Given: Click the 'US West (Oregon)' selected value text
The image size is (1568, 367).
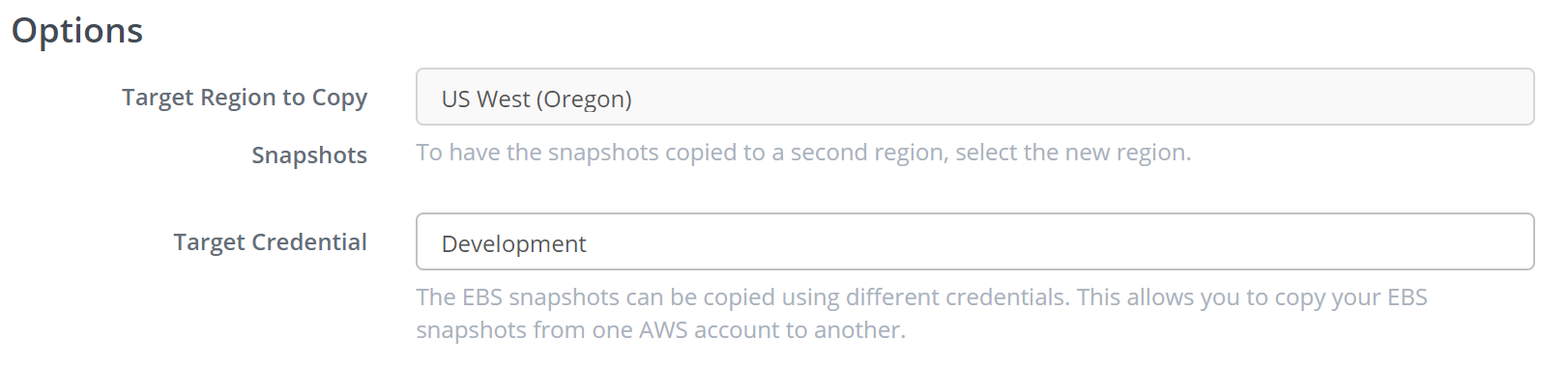Looking at the screenshot, I should tap(537, 99).
